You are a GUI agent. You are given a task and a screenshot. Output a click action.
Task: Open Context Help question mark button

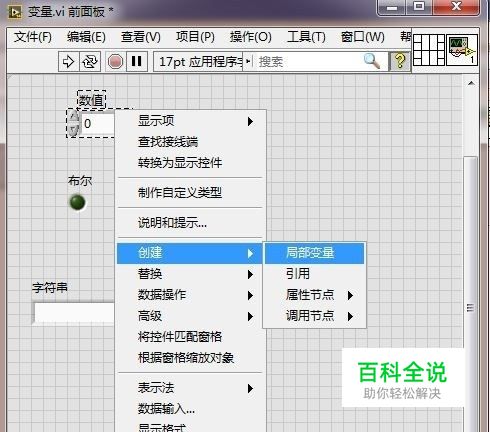pyautogui.click(x=399, y=62)
